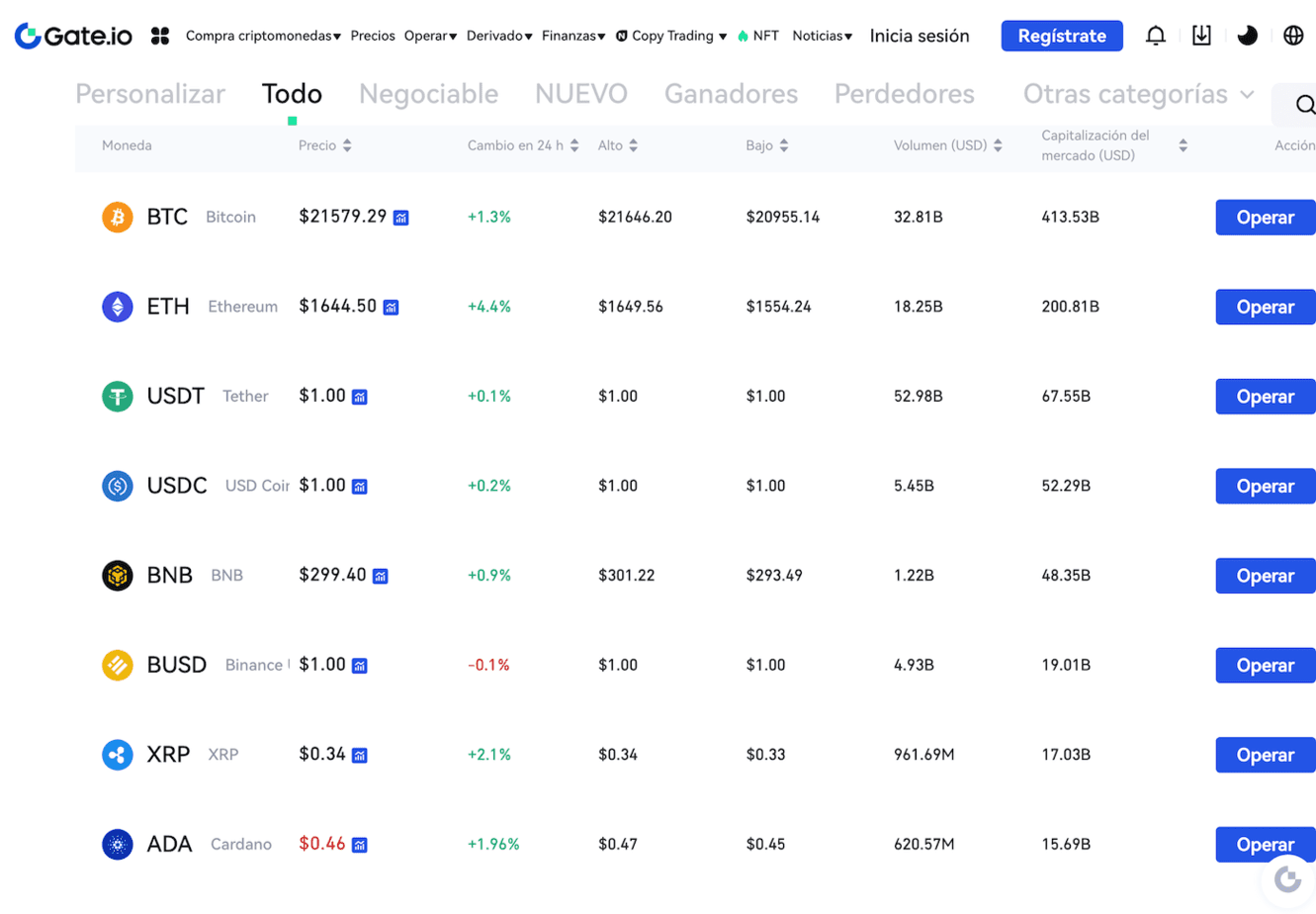This screenshot has height=914, width=1316.
Task: Open the language globe icon
Action: 1293,36
